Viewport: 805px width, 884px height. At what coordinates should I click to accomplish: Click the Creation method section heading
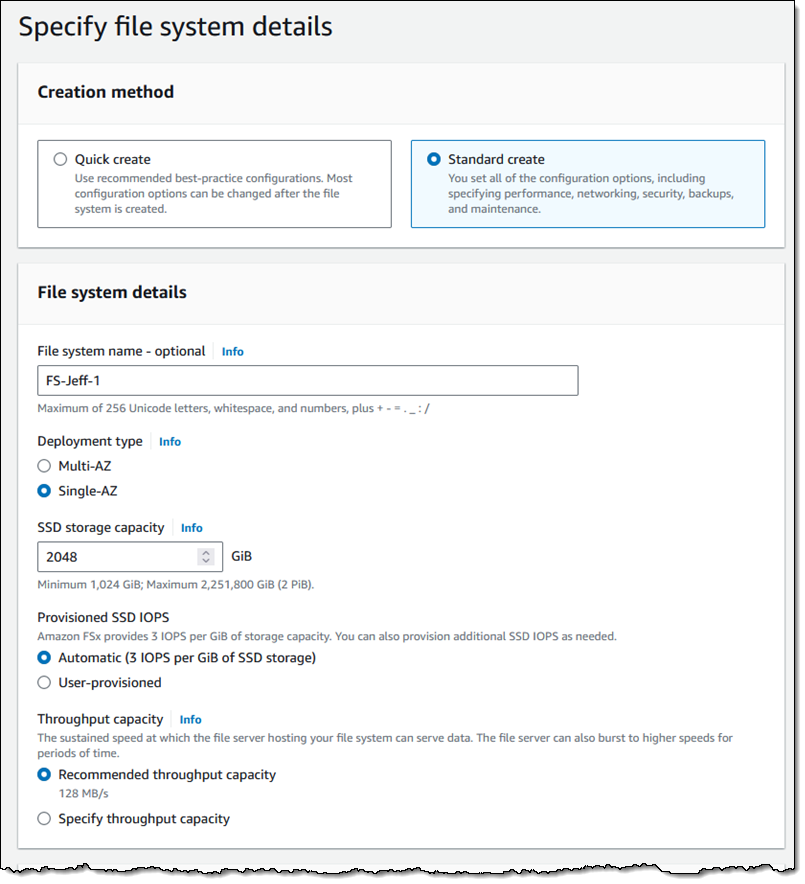(x=106, y=92)
